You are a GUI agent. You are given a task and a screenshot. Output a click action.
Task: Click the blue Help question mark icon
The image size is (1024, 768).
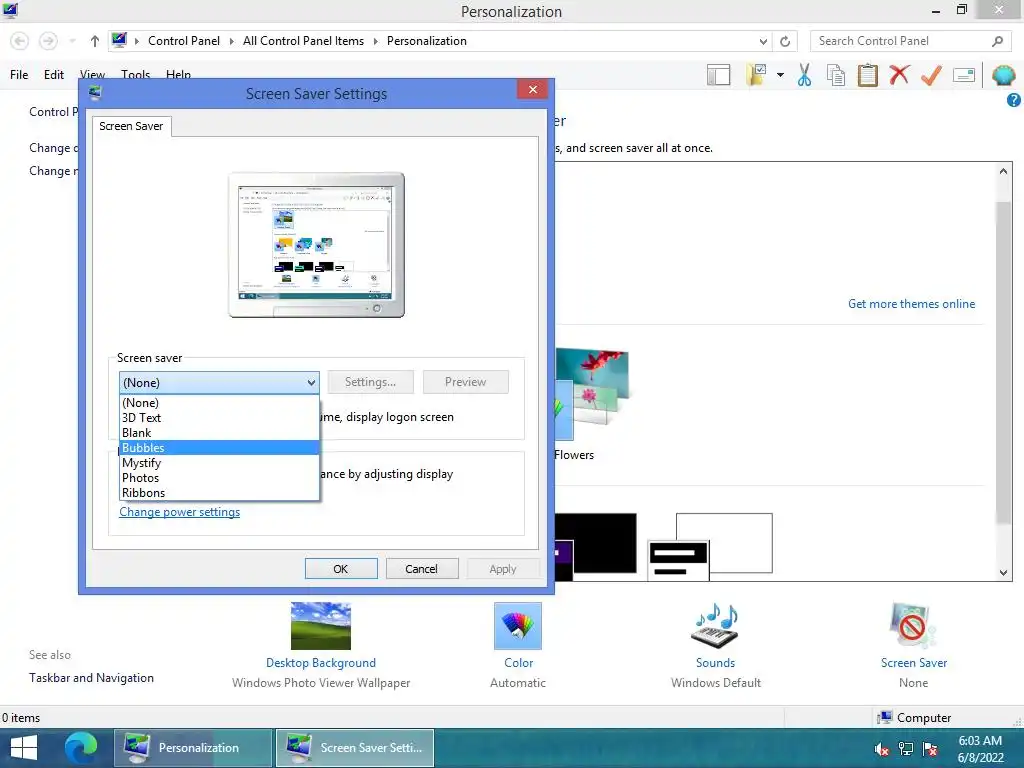point(1014,100)
